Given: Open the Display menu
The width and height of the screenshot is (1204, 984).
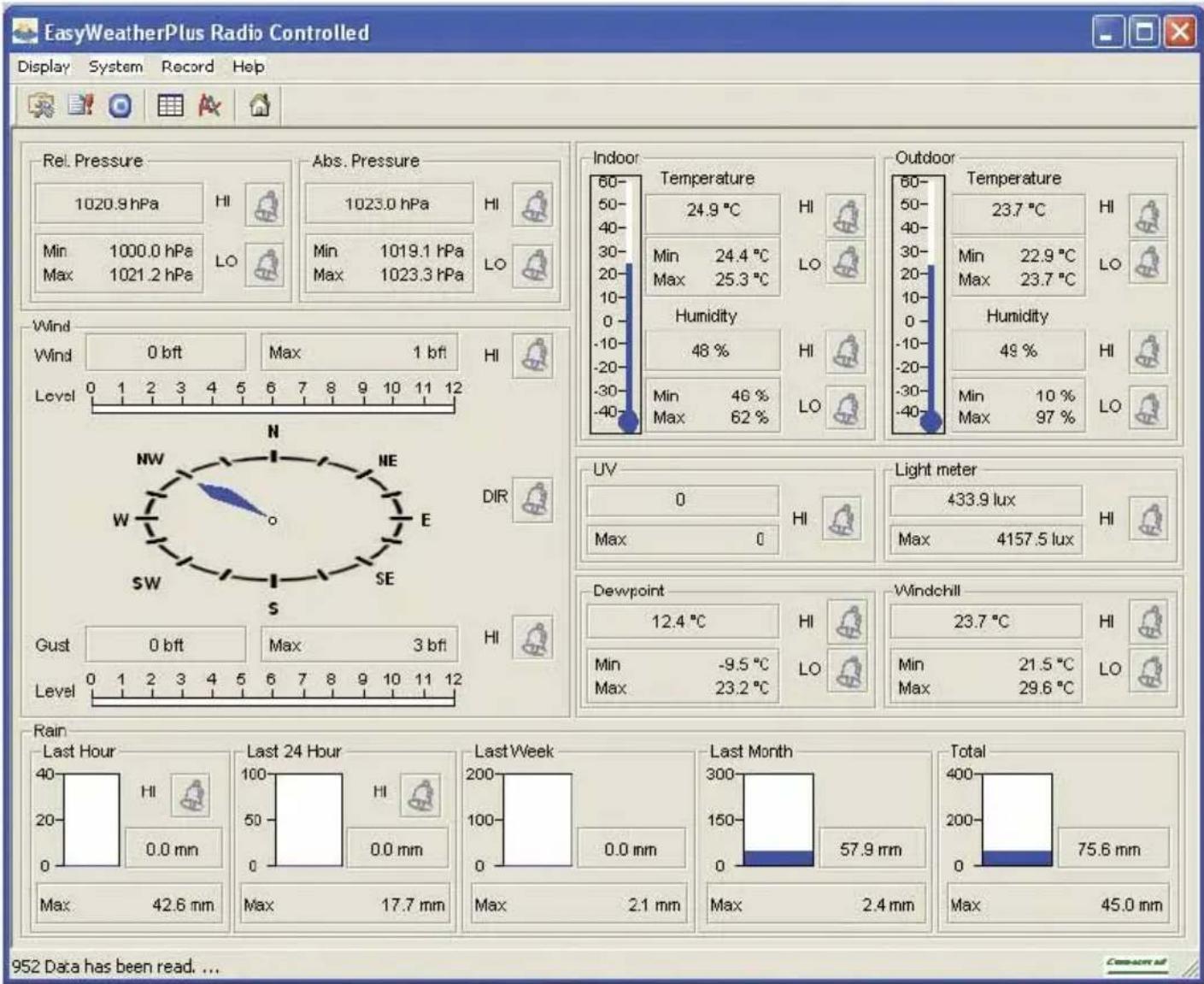Looking at the screenshot, I should tap(44, 67).
